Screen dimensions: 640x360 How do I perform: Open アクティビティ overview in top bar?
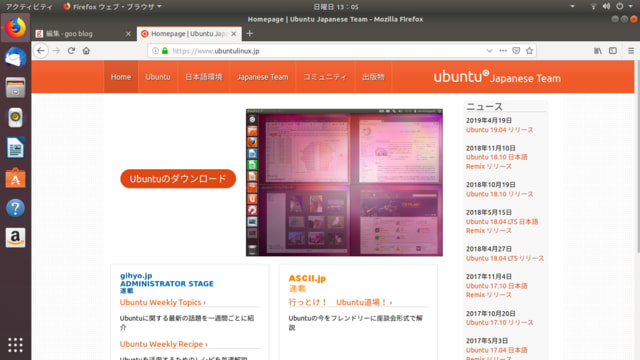coord(29,7)
